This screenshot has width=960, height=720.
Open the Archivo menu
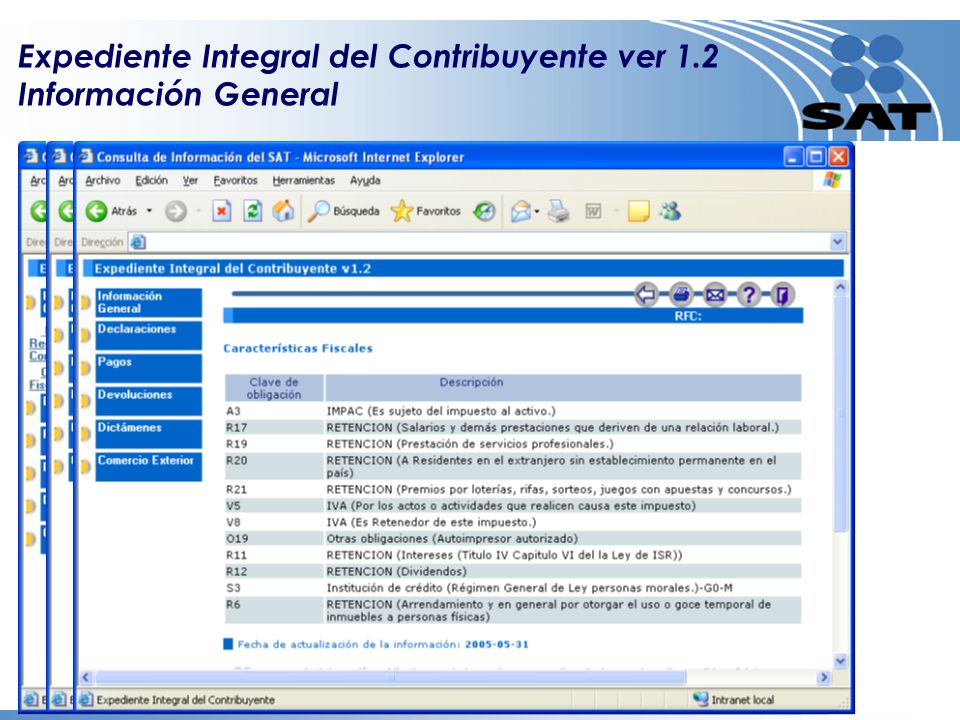(103, 181)
